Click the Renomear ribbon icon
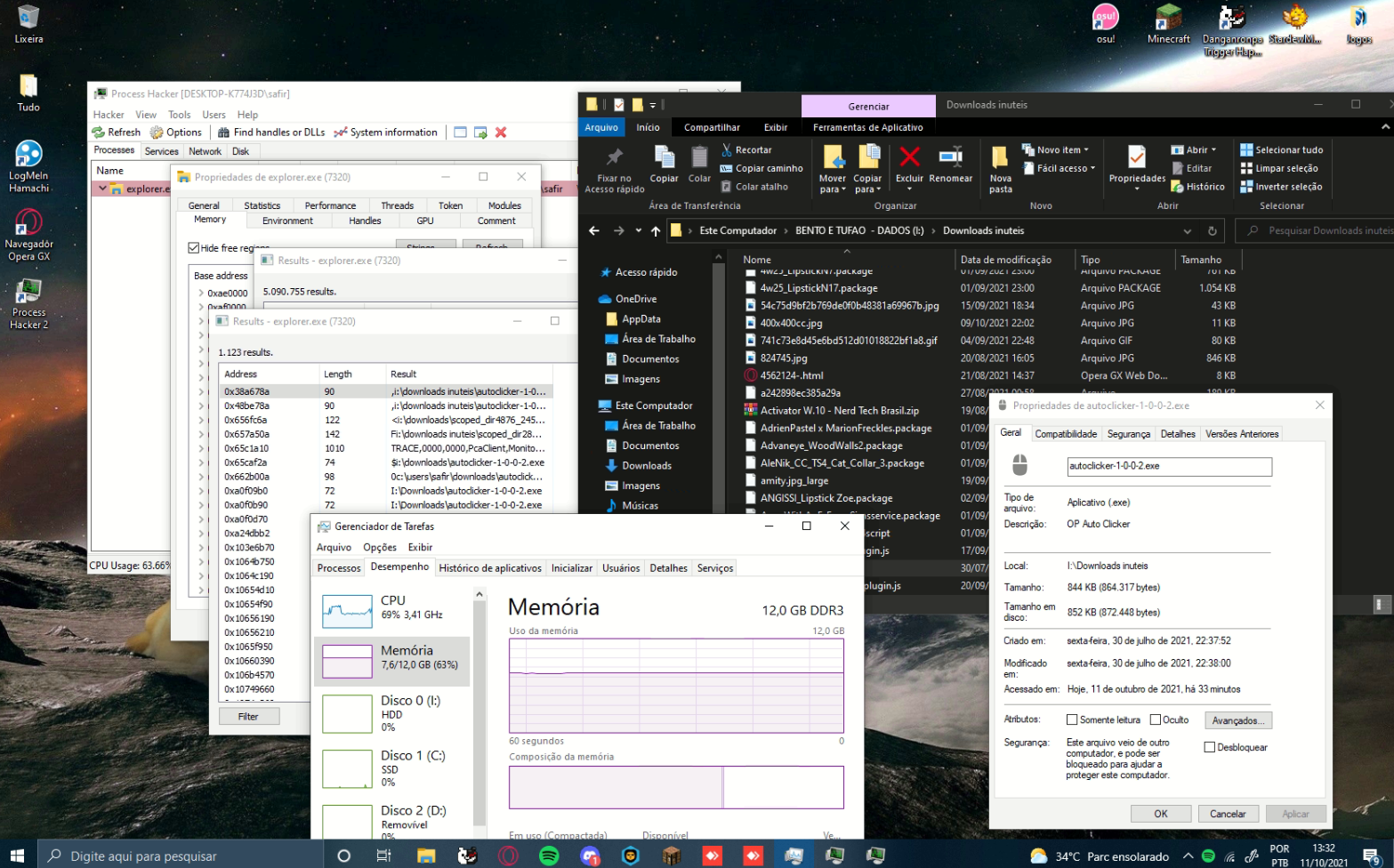This screenshot has height=868, width=1394. click(950, 157)
